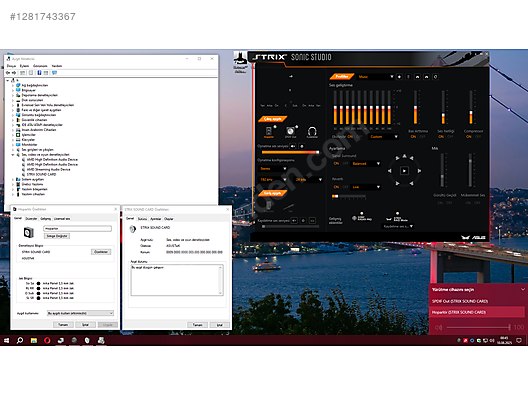Switch to Sürücü tab in STRIX SOUND CARD properties
Screen dimensions: 528x396
tap(142, 219)
